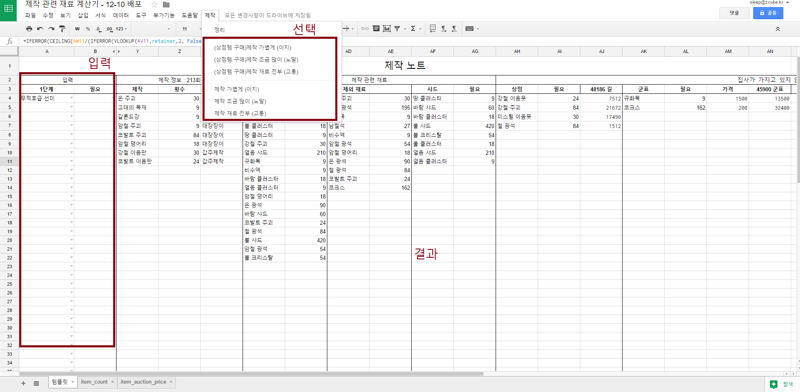Image resolution: width=800 pixels, height=392 pixels.
Task: Decrease decimal places
Action: (98, 29)
